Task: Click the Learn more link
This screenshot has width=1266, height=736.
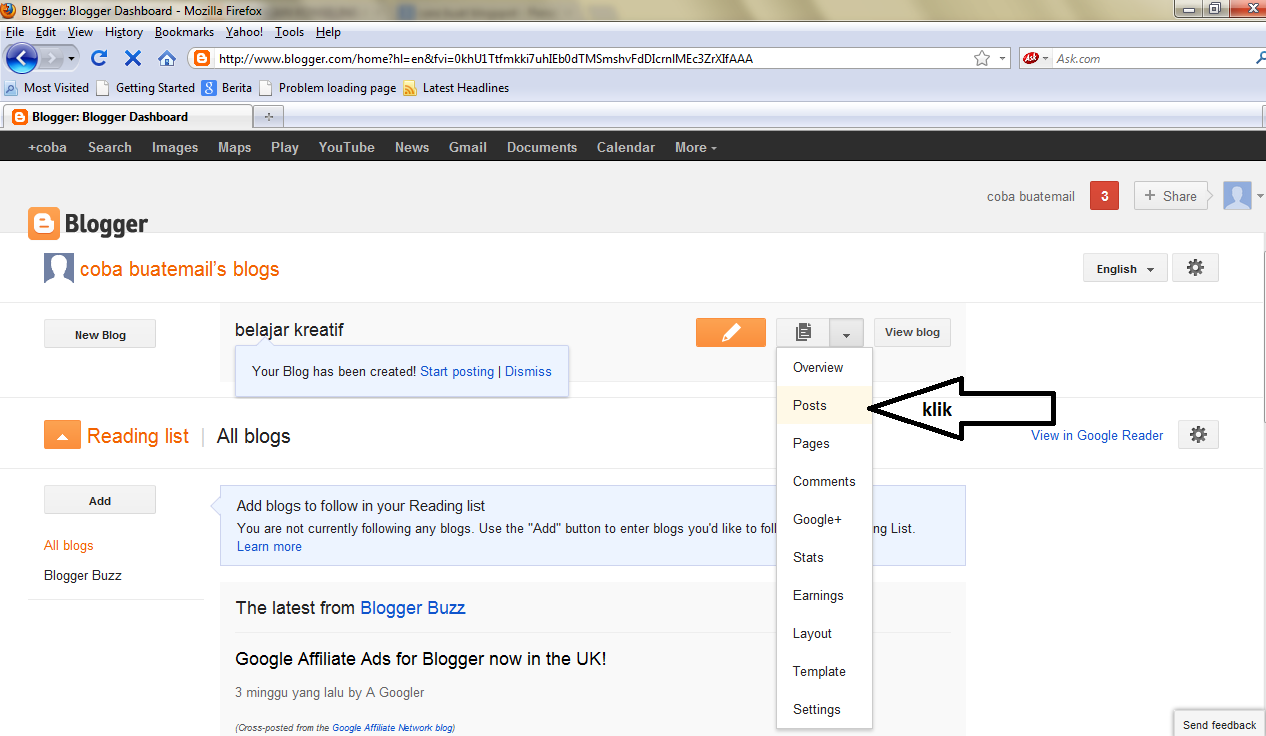Action: [269, 547]
